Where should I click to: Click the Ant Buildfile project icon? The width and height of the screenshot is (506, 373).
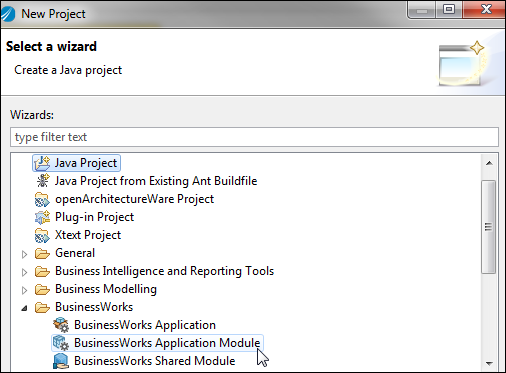43,181
